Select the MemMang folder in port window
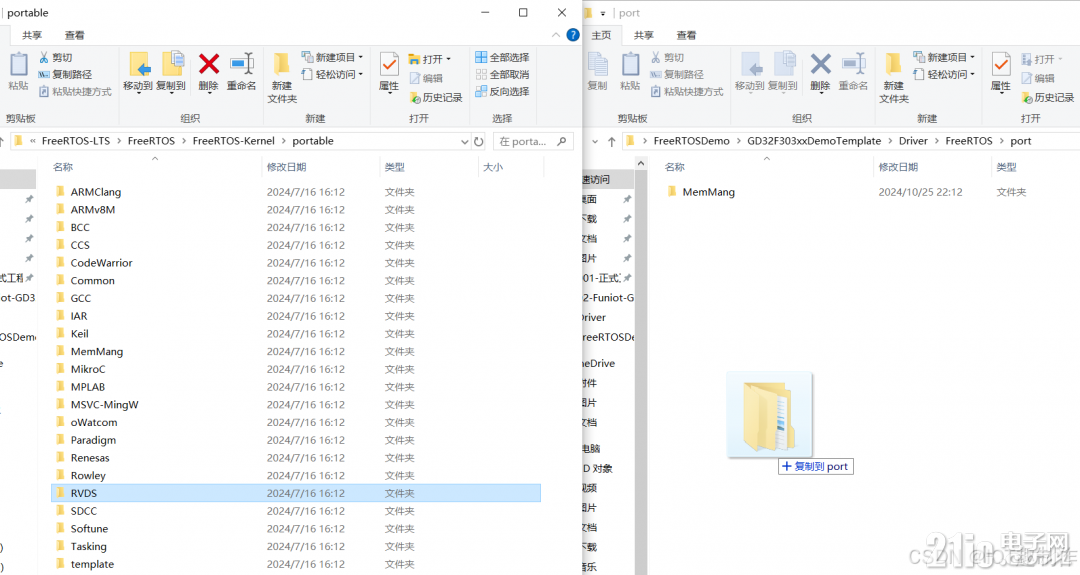1080x575 pixels. [x=708, y=192]
